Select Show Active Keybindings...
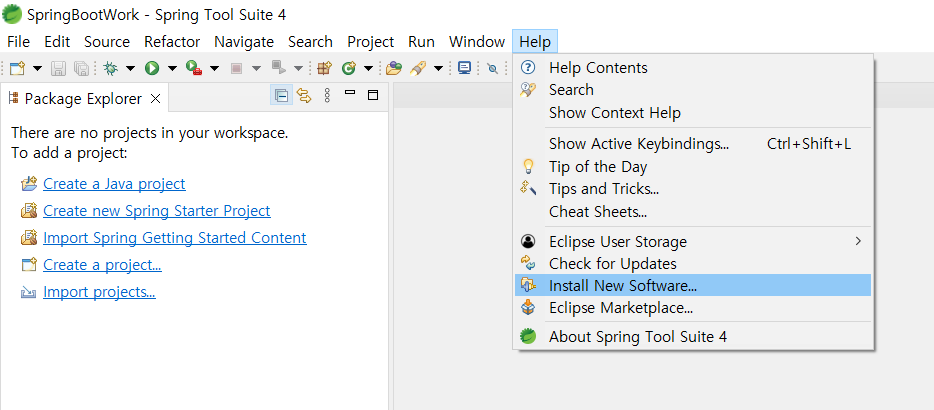The image size is (934, 410). coord(693,144)
